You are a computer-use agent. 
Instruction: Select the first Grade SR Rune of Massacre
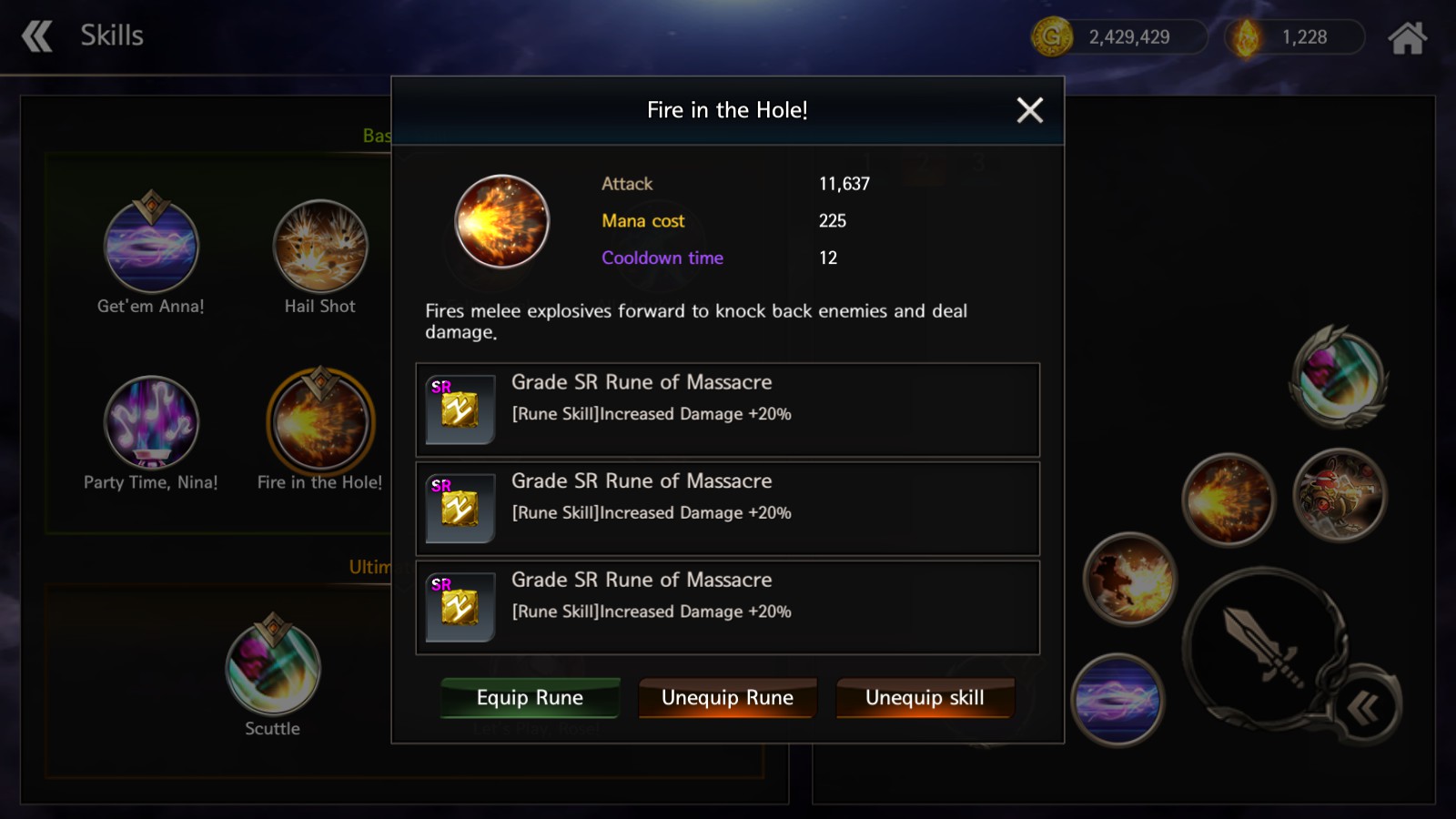click(728, 409)
